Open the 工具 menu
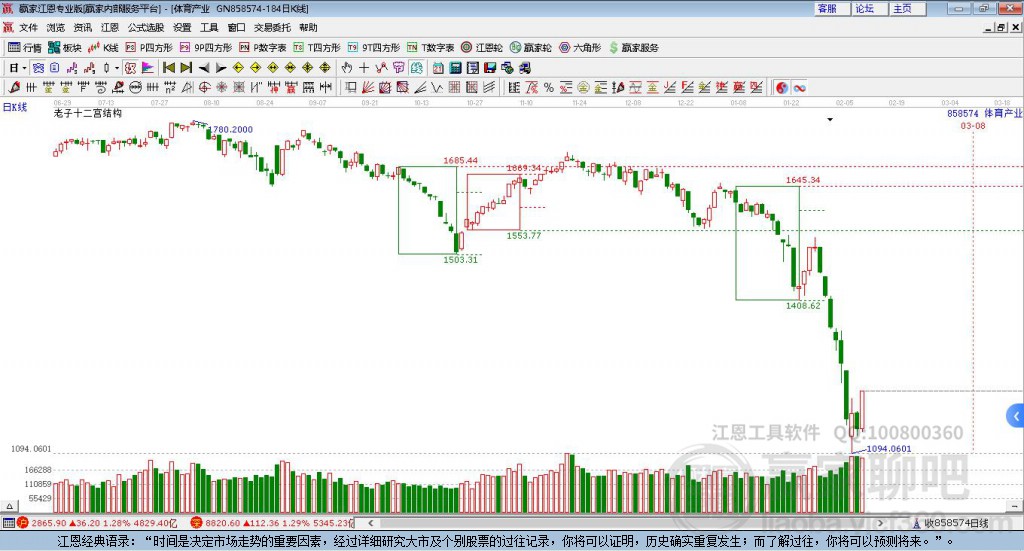The image size is (1024, 551). tap(209, 27)
